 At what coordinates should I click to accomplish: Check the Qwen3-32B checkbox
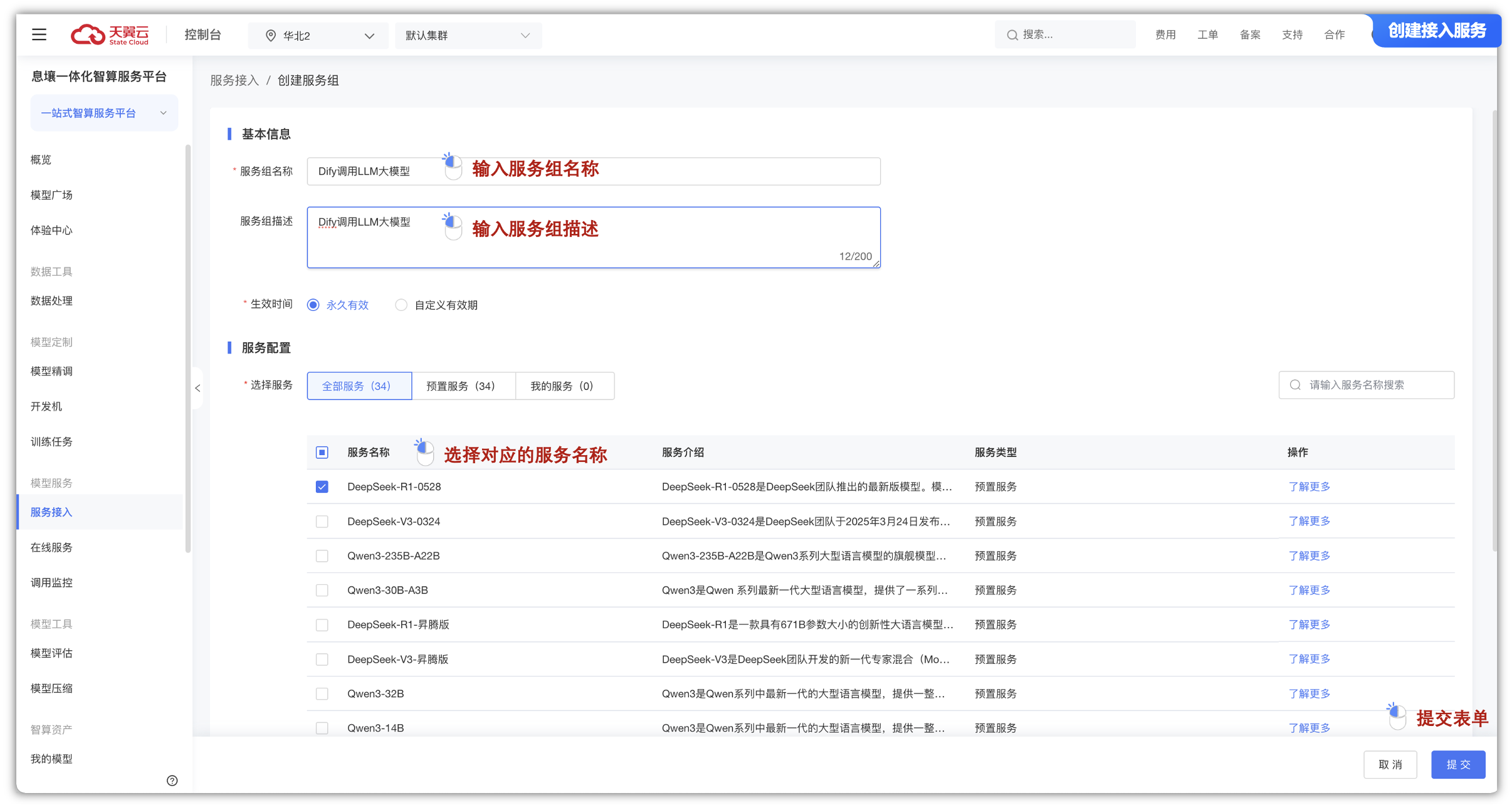[x=322, y=693]
